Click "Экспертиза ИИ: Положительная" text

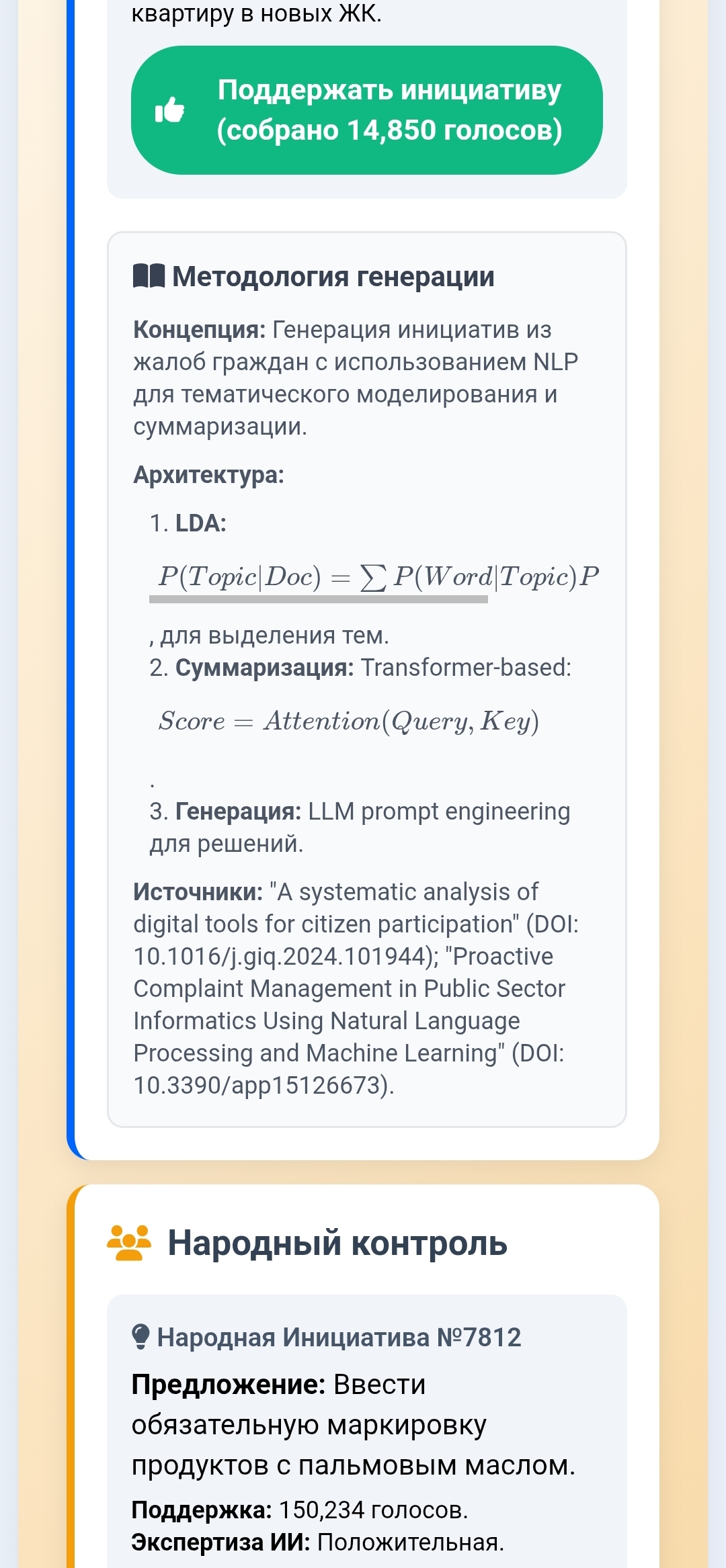tap(317, 1542)
